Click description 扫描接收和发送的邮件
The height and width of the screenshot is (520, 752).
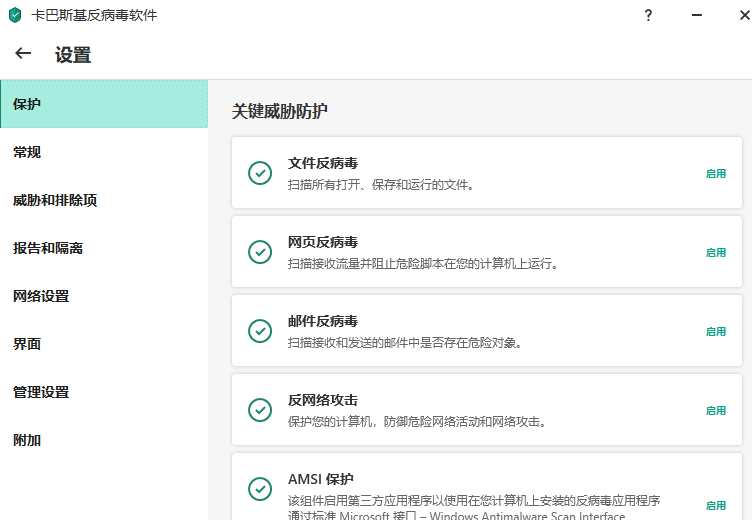pos(405,343)
